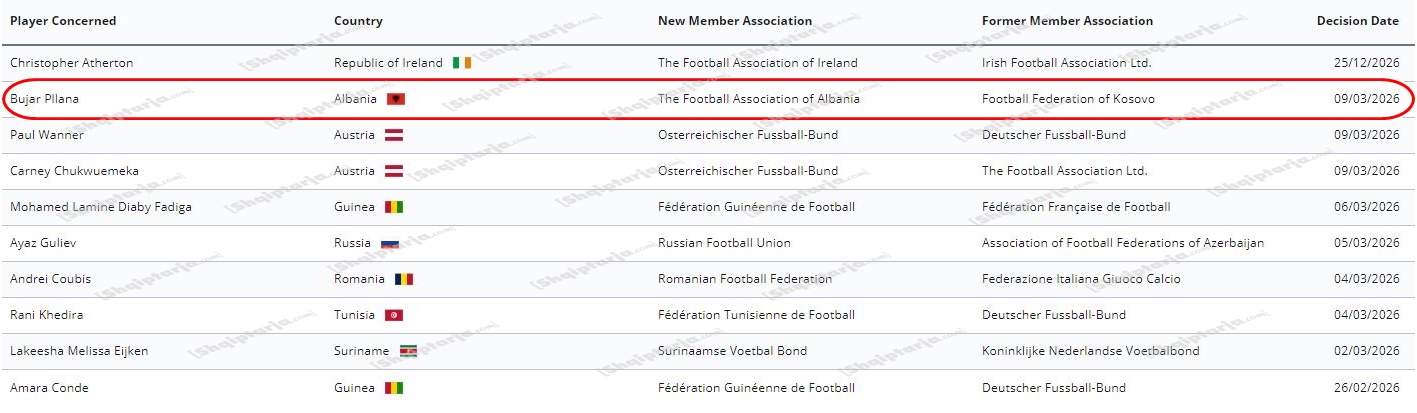Select Rani Khedira in the table
The width and height of the screenshot is (1417, 413).
click(47, 315)
